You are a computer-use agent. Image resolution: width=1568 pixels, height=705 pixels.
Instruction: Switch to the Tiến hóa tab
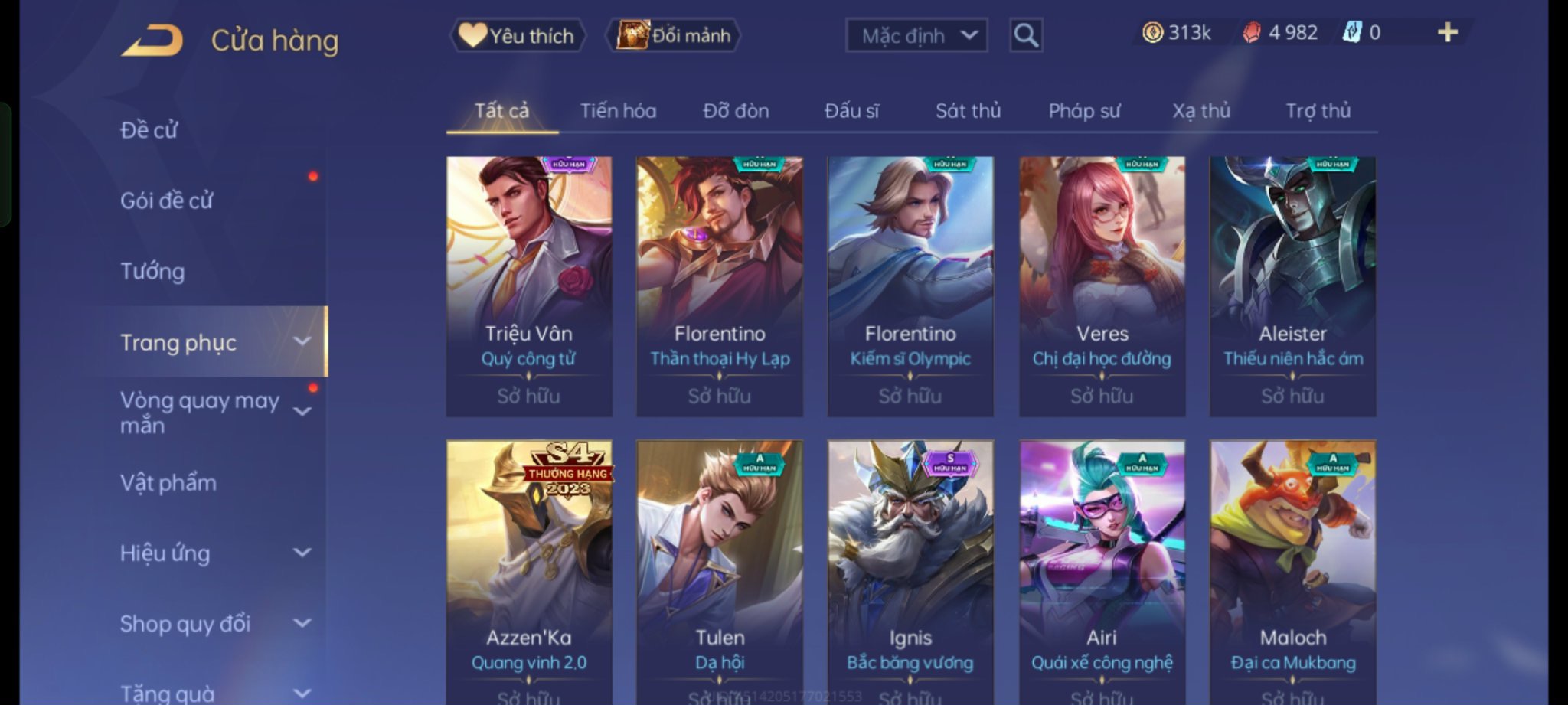[618, 111]
